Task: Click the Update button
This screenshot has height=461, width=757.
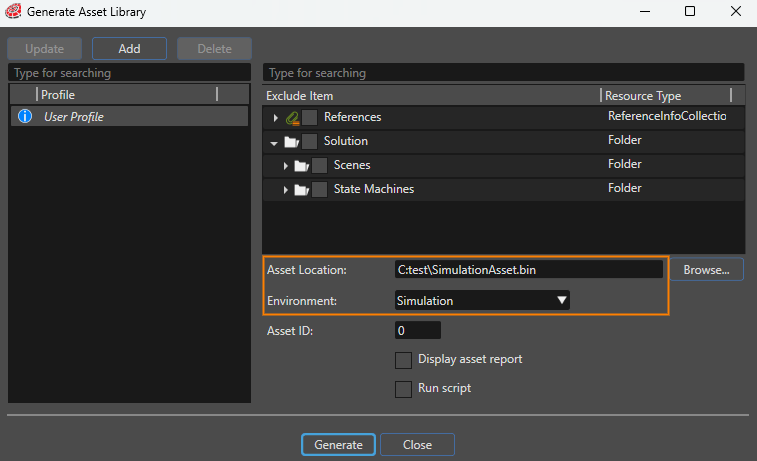Action: [x=44, y=49]
